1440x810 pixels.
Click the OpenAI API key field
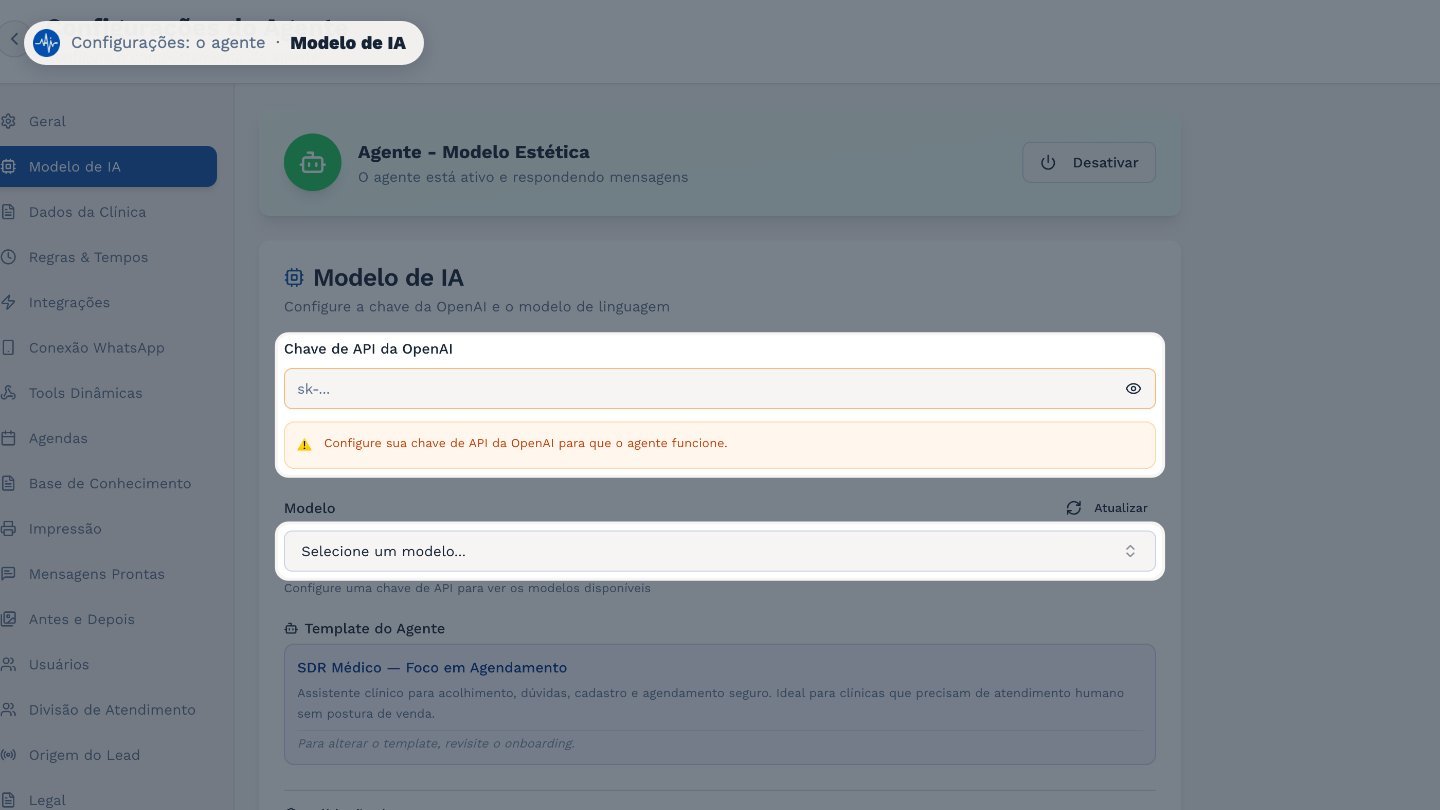click(720, 389)
